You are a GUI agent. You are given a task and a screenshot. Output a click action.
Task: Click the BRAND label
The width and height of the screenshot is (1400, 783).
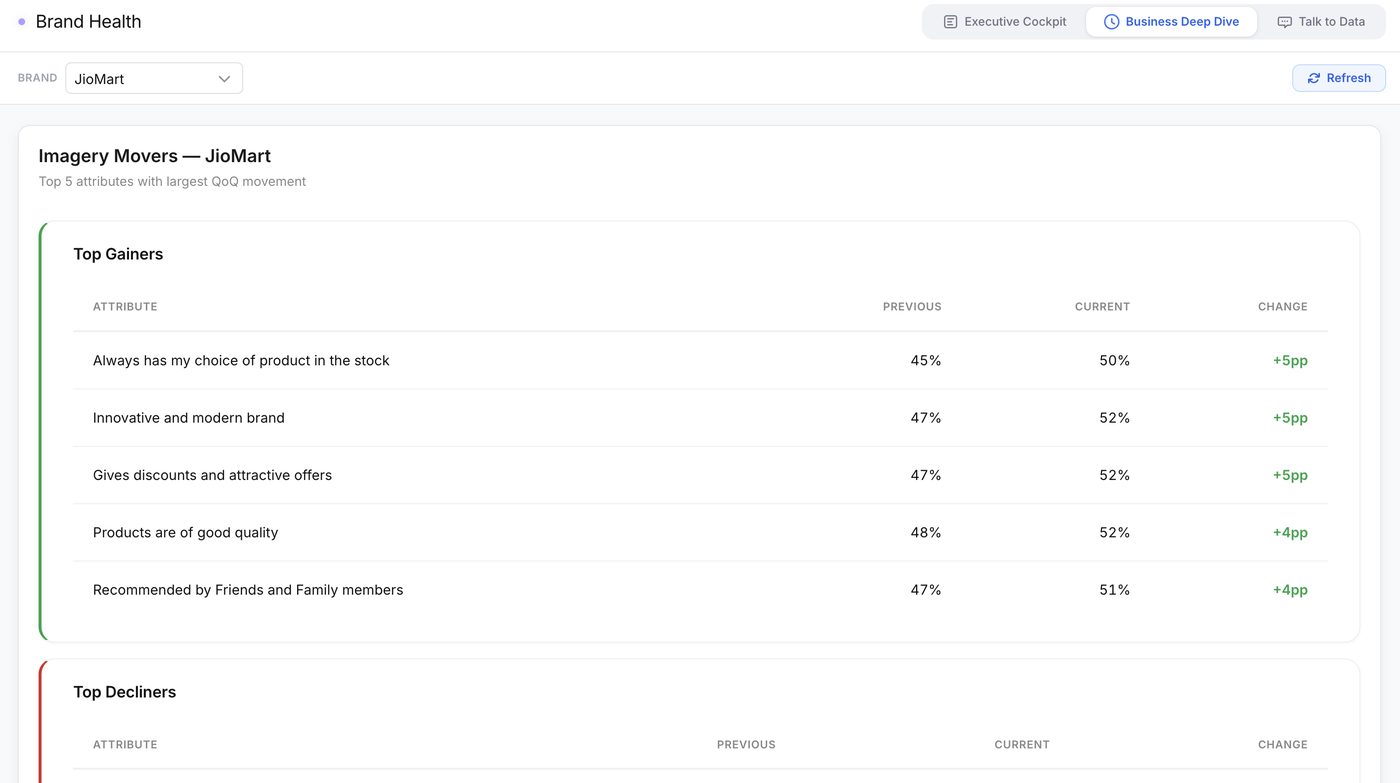[x=37, y=78]
